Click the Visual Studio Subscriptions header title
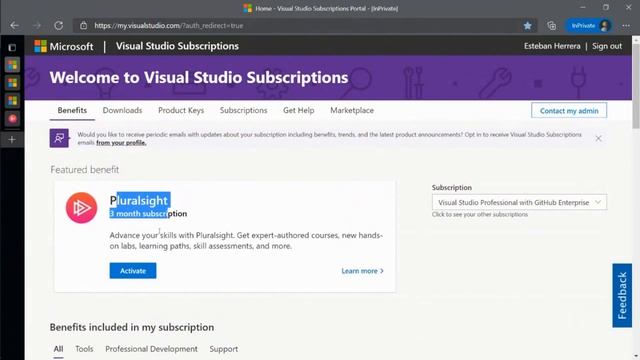Image resolution: width=640 pixels, height=360 pixels. click(177, 46)
